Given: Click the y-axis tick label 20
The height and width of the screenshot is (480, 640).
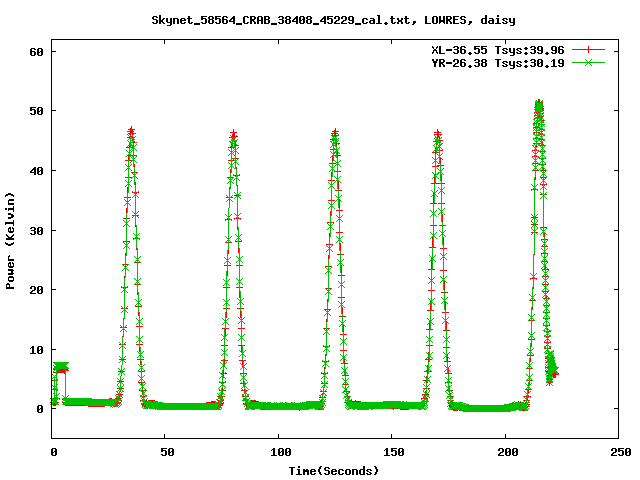Looking at the screenshot, I should pyautogui.click(x=36, y=290).
